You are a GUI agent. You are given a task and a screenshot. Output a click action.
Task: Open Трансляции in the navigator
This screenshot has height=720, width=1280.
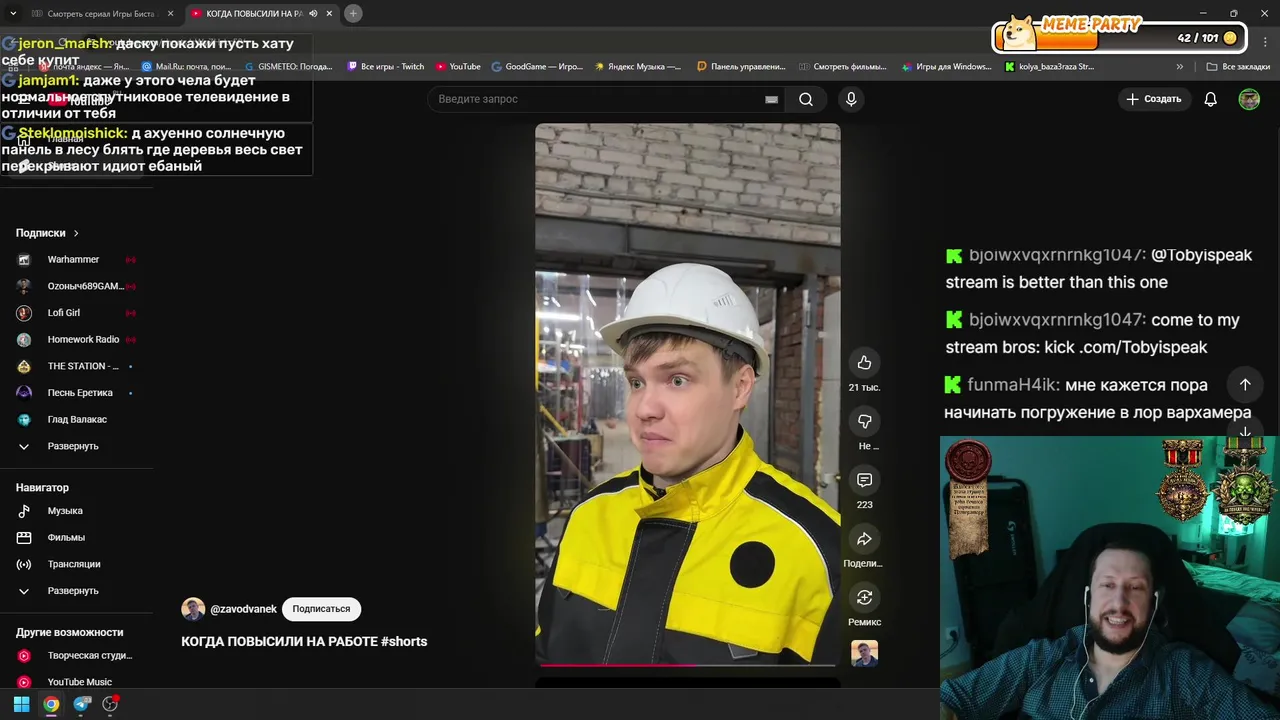[x=75, y=564]
